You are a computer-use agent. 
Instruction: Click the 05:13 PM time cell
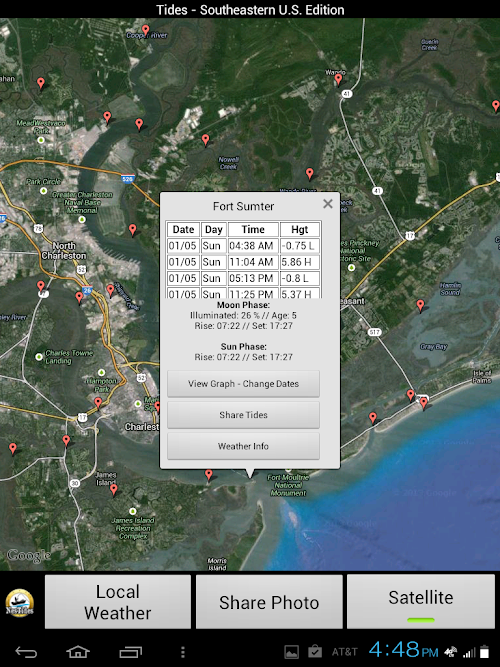pyautogui.click(x=253, y=278)
